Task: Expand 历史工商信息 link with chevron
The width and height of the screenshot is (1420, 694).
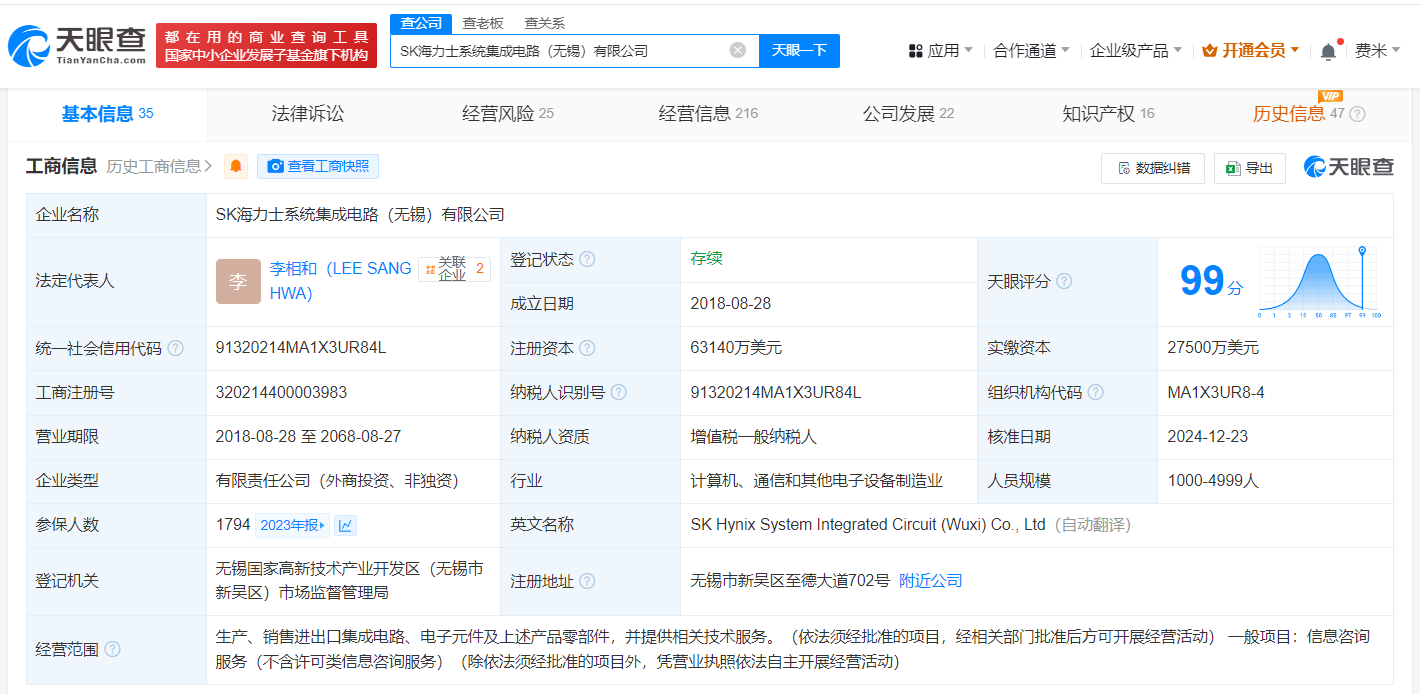Action: point(159,166)
